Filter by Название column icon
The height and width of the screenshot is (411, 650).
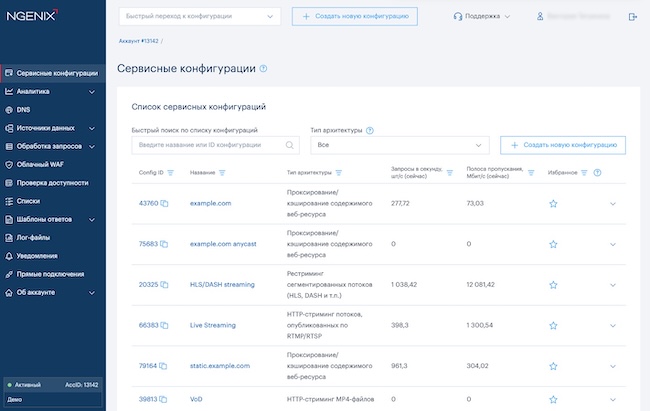222,173
